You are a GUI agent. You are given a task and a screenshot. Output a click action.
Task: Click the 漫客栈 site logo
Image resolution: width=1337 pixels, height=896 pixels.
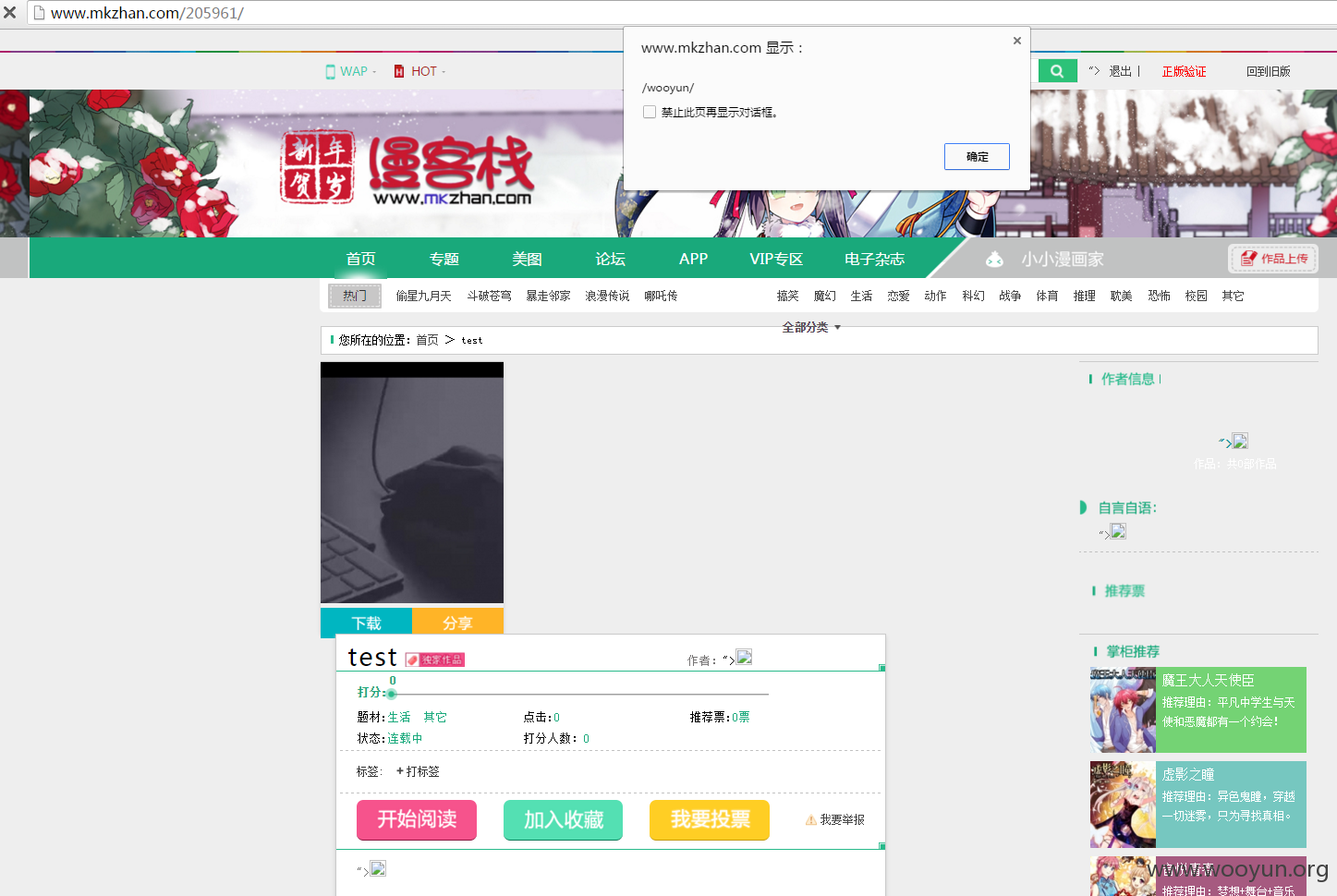pos(407,168)
